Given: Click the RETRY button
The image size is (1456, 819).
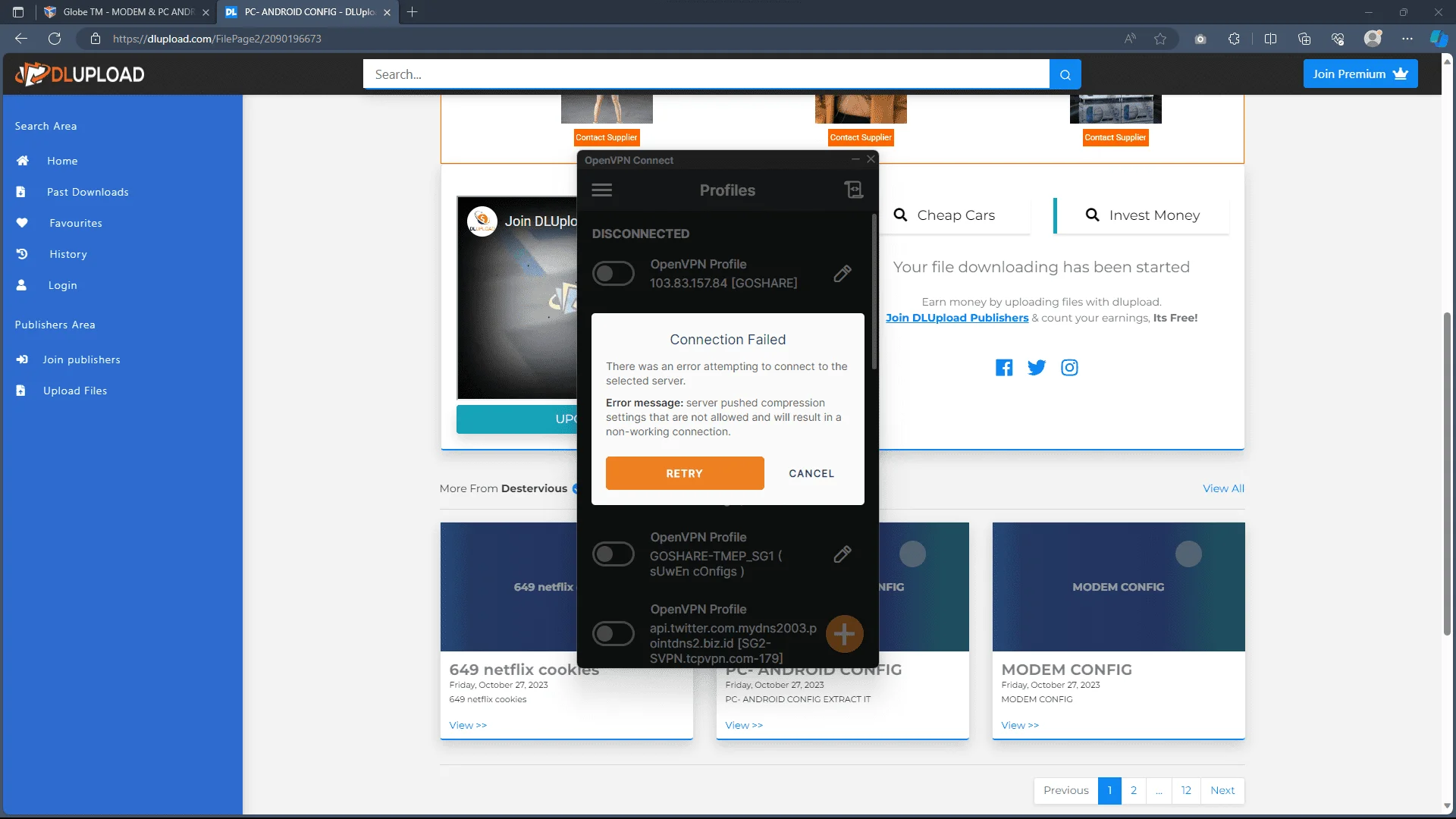Looking at the screenshot, I should click(685, 473).
